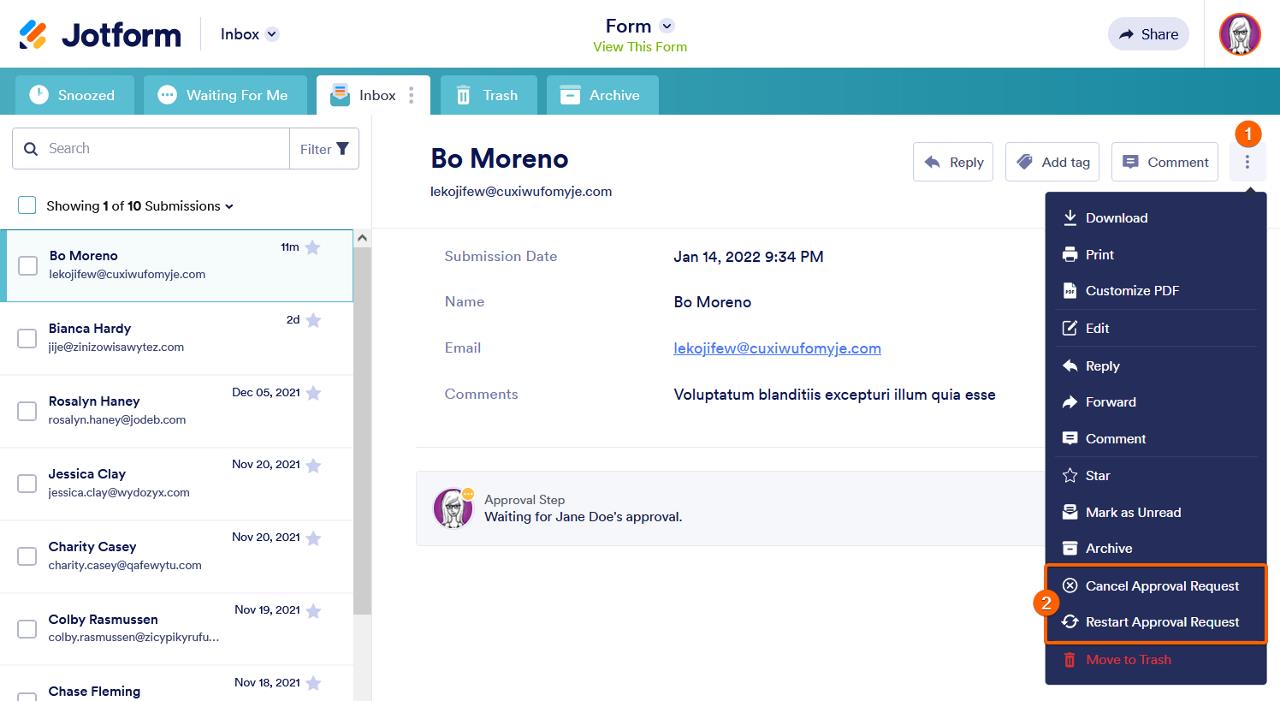
Task: Click the Waiting For Me chat icon
Action: point(167,95)
